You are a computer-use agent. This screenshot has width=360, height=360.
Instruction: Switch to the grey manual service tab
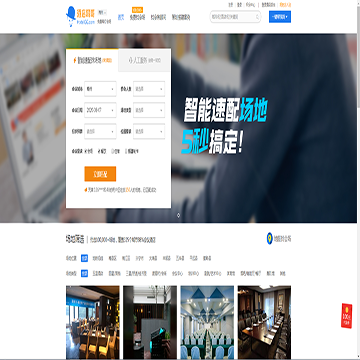[144, 60]
